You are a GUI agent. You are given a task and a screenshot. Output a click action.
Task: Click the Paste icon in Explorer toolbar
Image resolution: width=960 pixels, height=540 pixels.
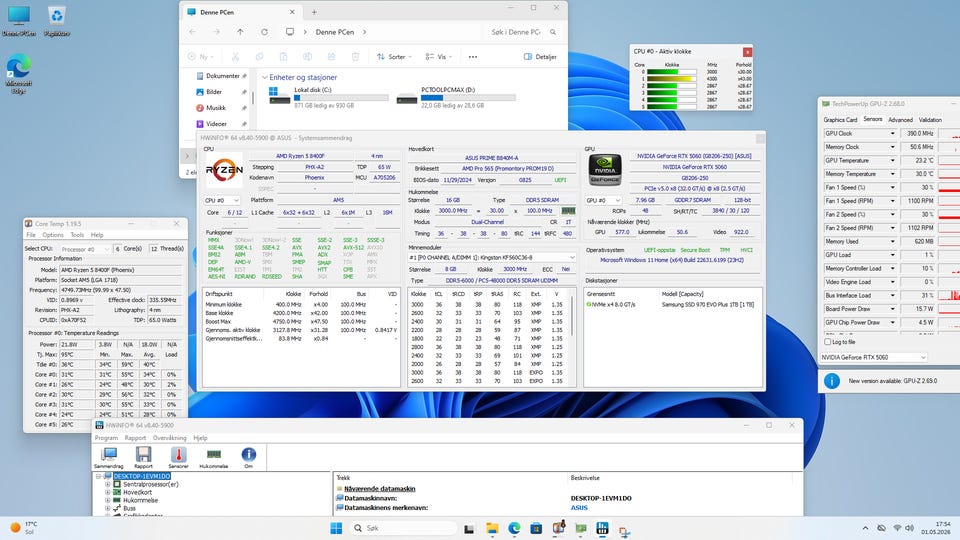tap(283, 56)
